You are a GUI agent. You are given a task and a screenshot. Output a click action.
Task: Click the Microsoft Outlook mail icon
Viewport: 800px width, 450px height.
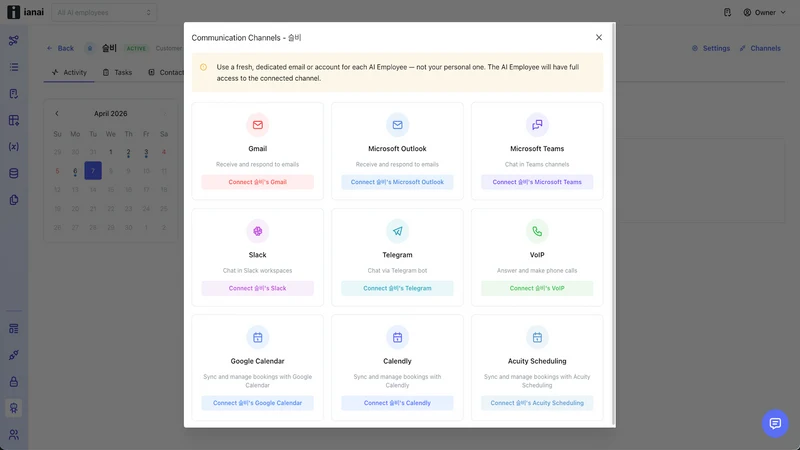coord(397,125)
